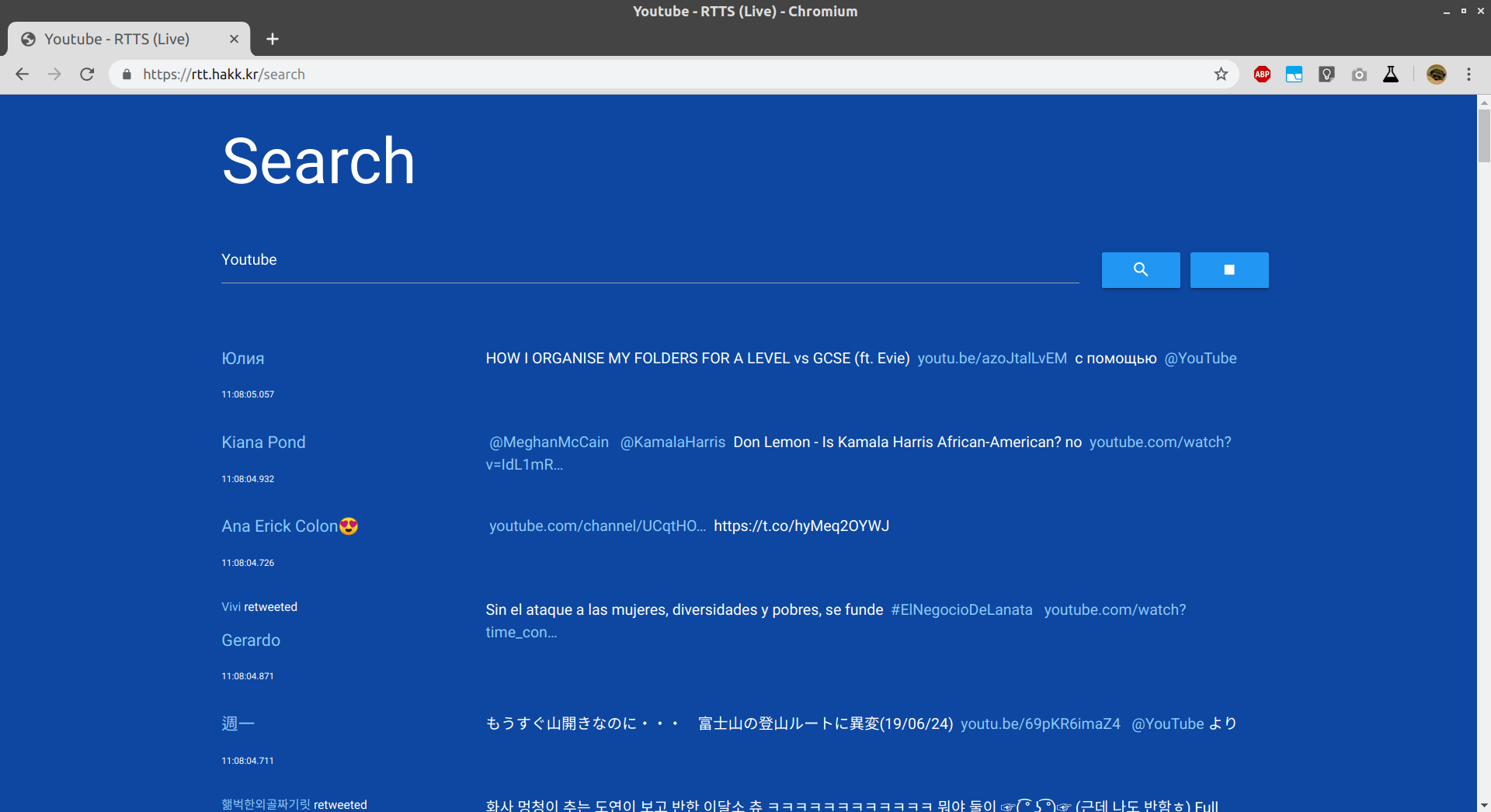Open Gerardo's profile link
Viewport: 1491px width, 812px height.
click(x=251, y=640)
